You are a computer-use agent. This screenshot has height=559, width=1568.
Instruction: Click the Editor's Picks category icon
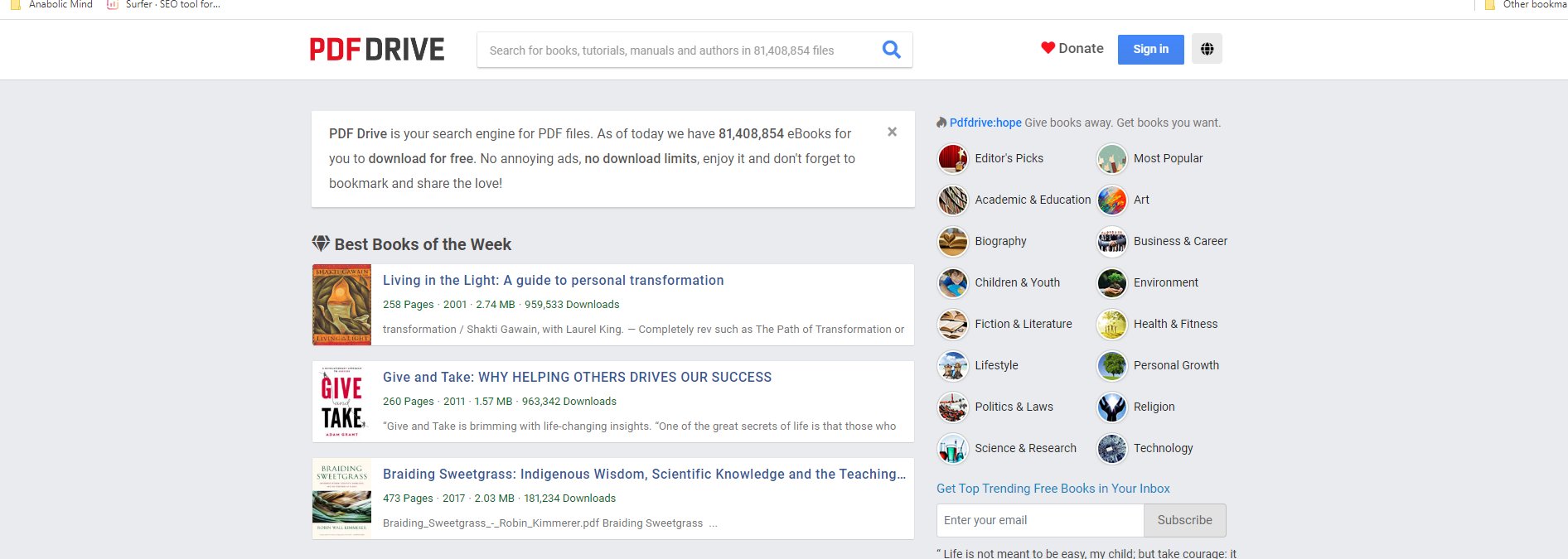pyautogui.click(x=953, y=158)
